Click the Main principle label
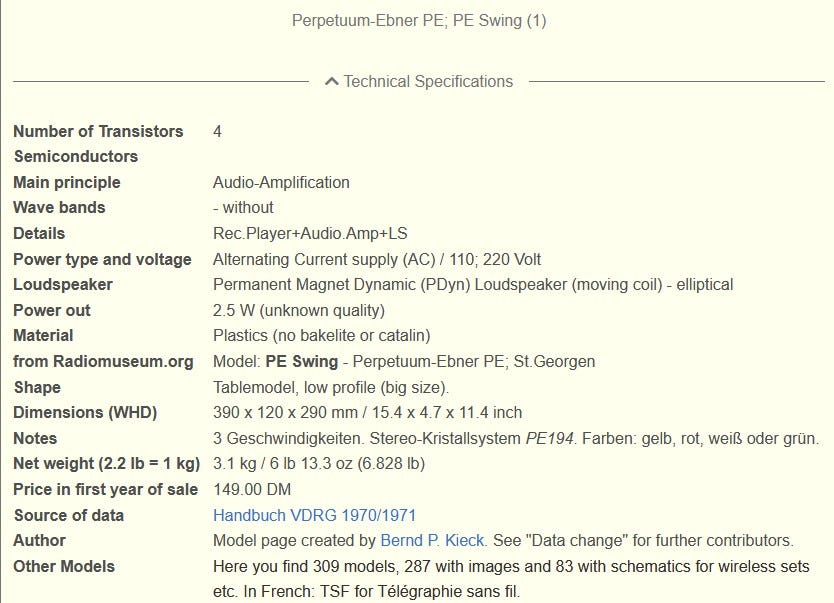Screen dimensions: 834x603 coord(67,182)
